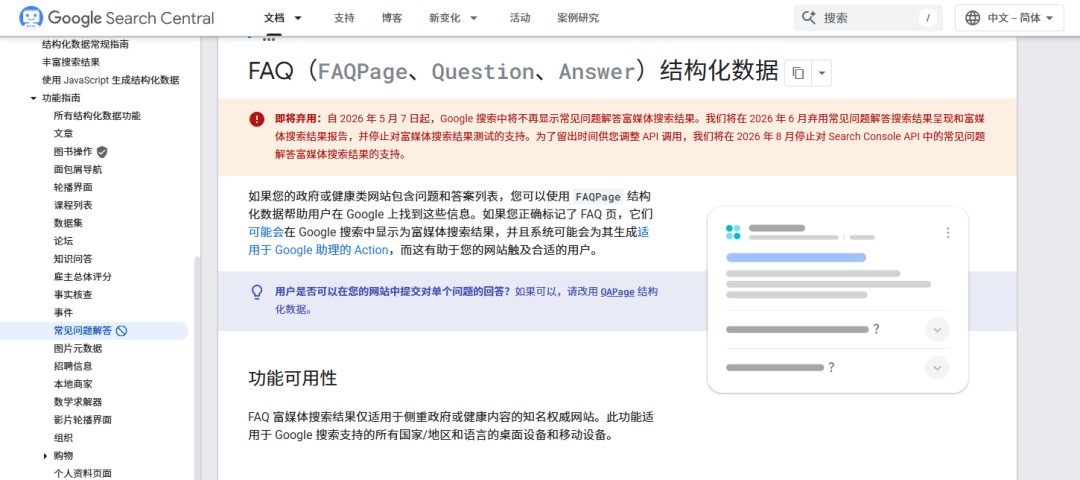Open the 活动 tab

click(x=520, y=18)
